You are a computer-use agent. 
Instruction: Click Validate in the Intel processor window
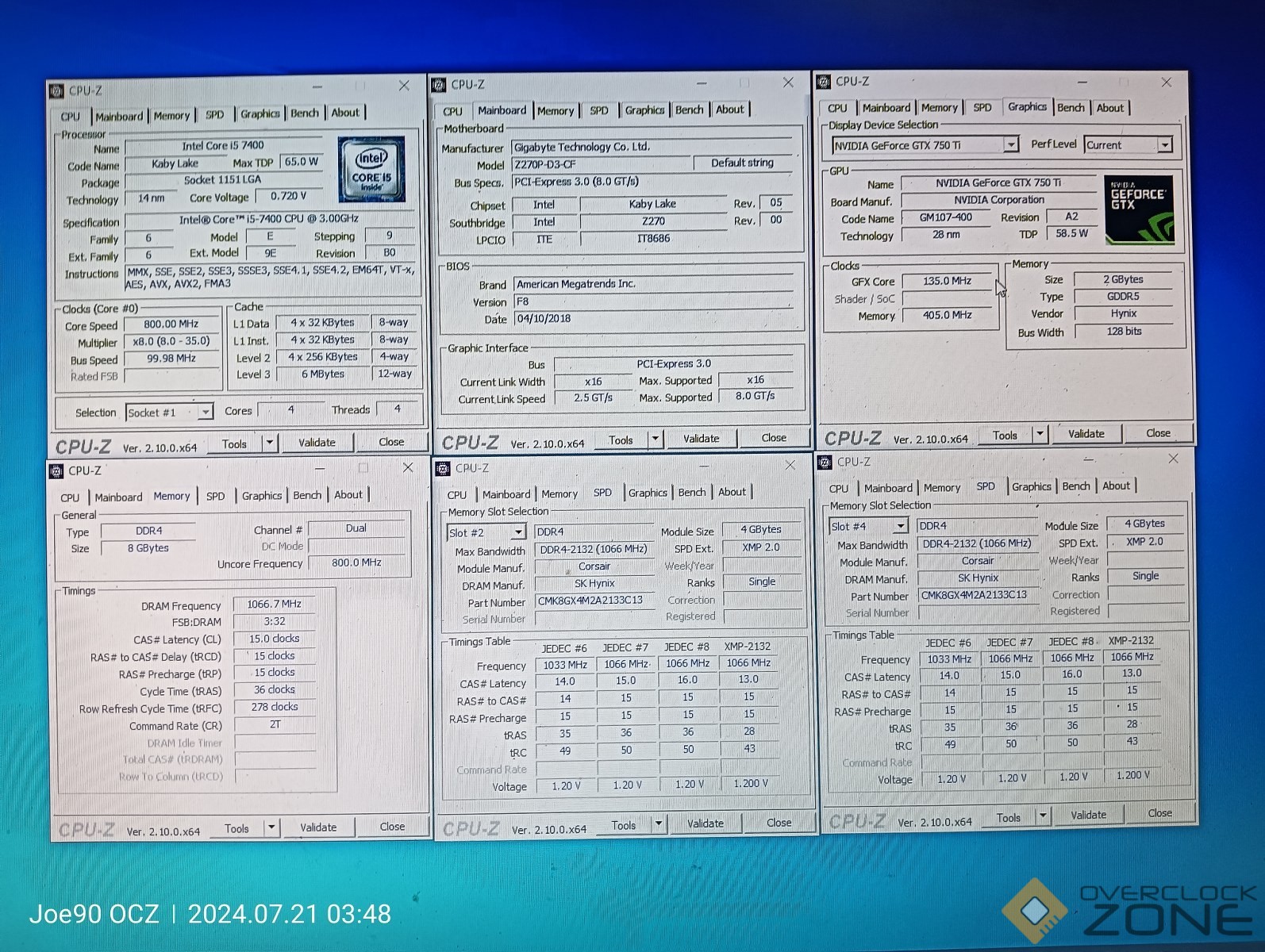tap(317, 443)
